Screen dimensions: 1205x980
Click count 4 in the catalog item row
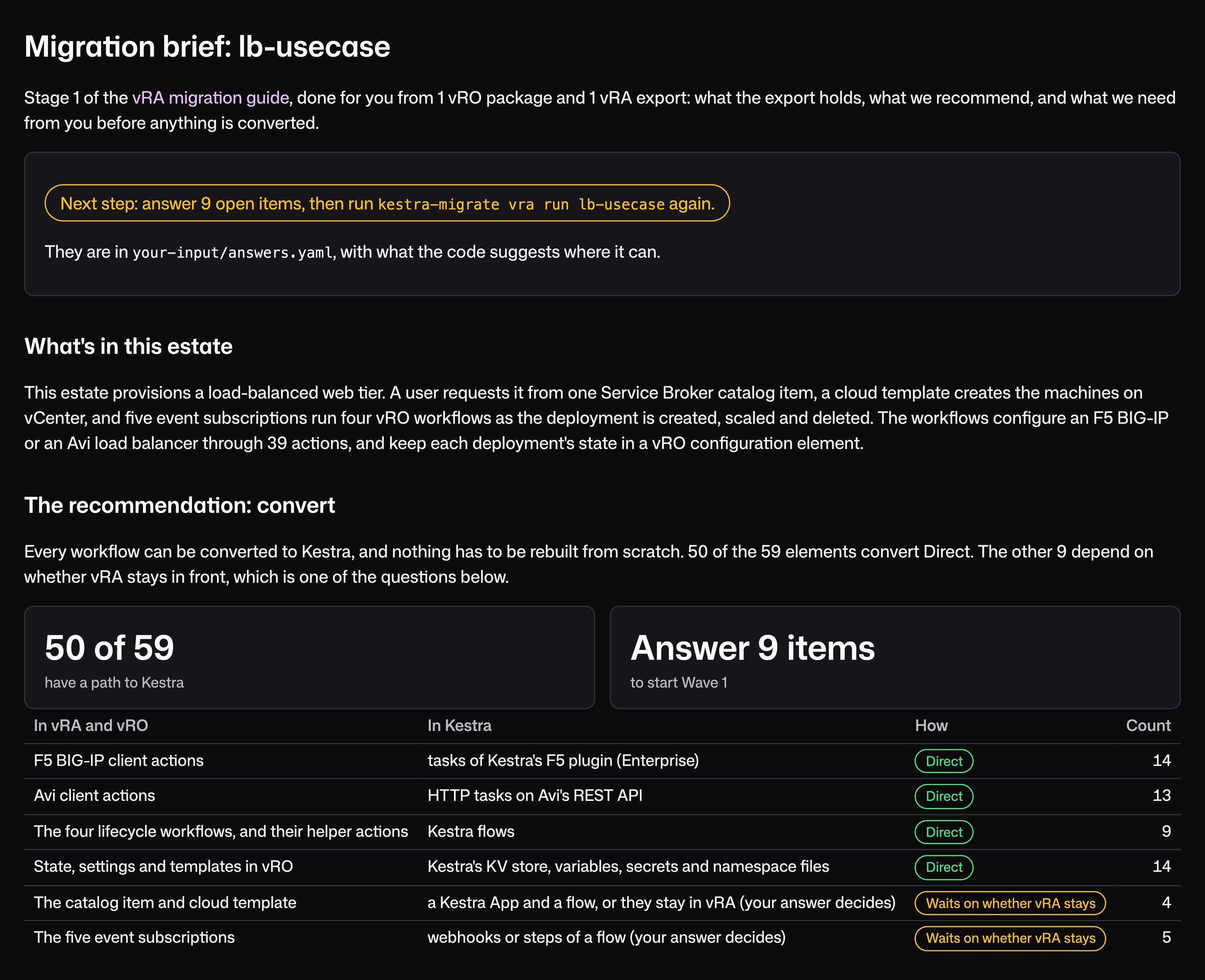1166,902
